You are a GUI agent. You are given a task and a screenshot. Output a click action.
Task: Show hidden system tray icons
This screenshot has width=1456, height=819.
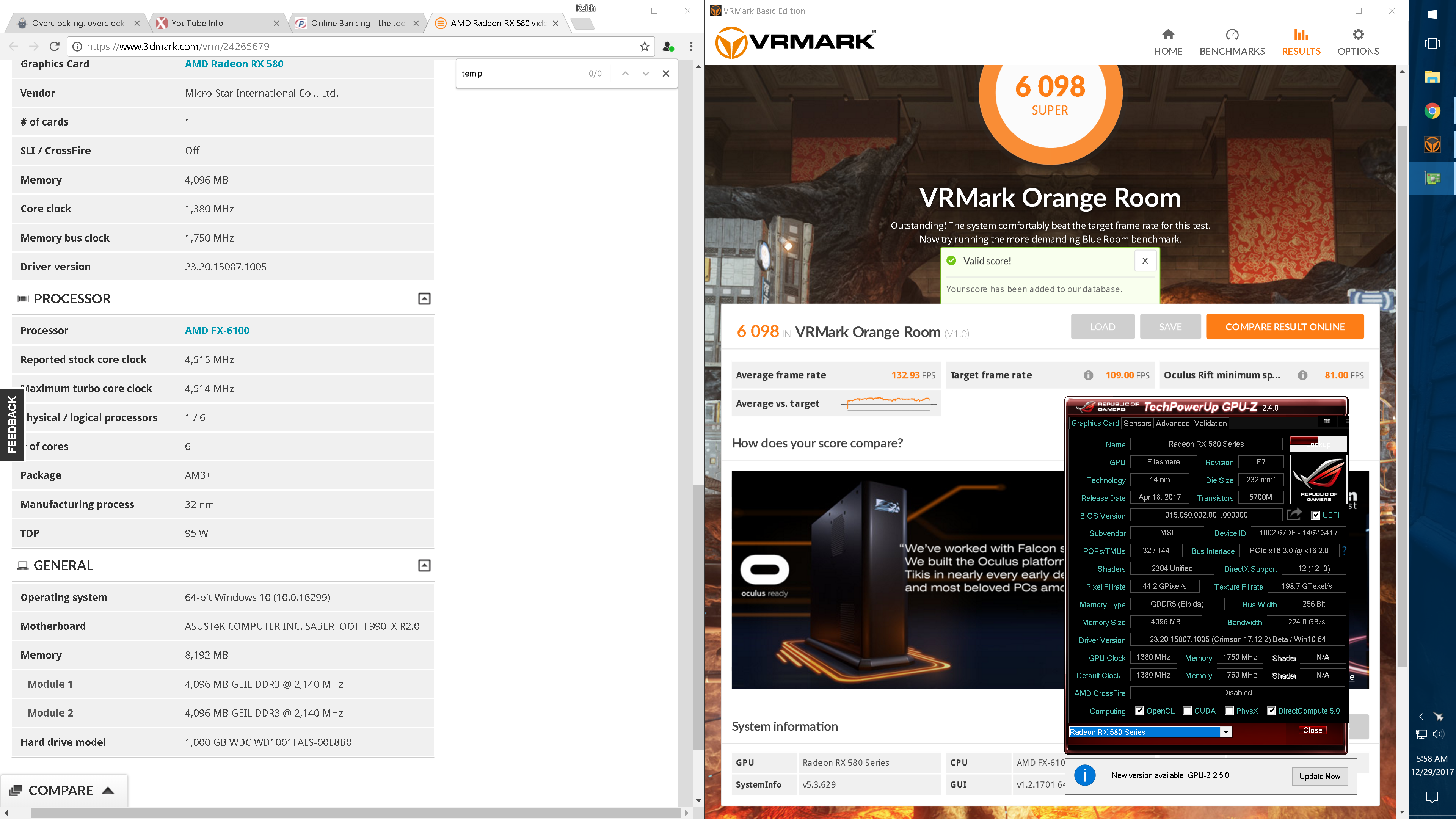coord(1421,717)
